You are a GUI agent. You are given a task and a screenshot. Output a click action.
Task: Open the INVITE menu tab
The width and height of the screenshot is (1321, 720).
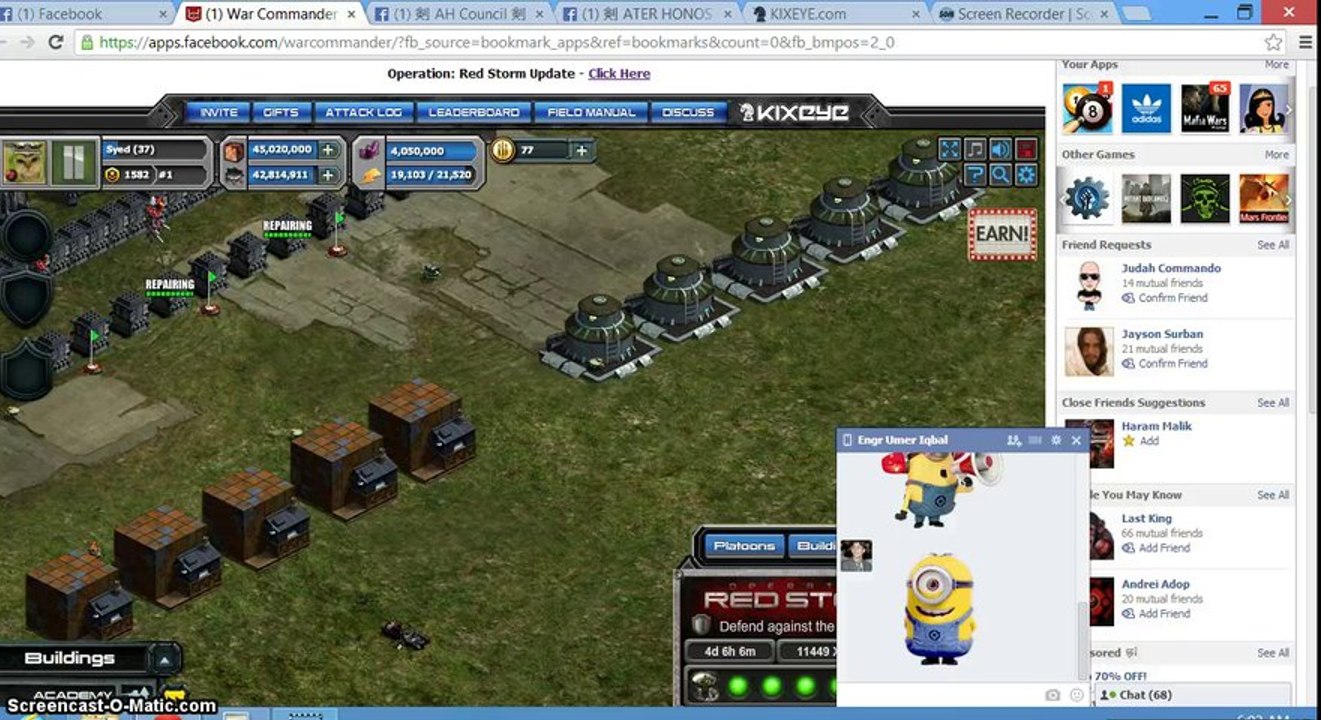[219, 113]
